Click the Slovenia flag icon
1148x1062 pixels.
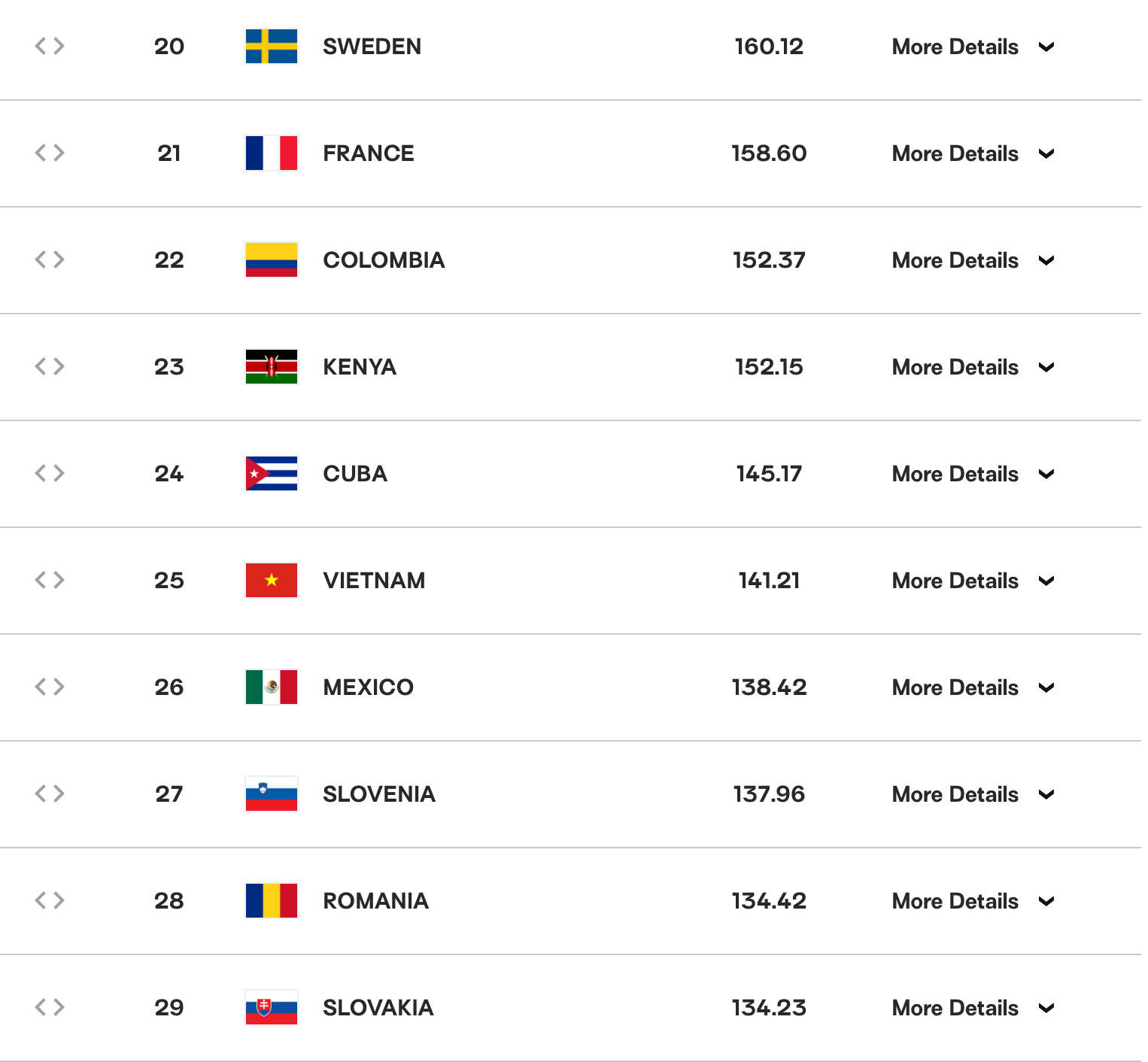(x=272, y=794)
